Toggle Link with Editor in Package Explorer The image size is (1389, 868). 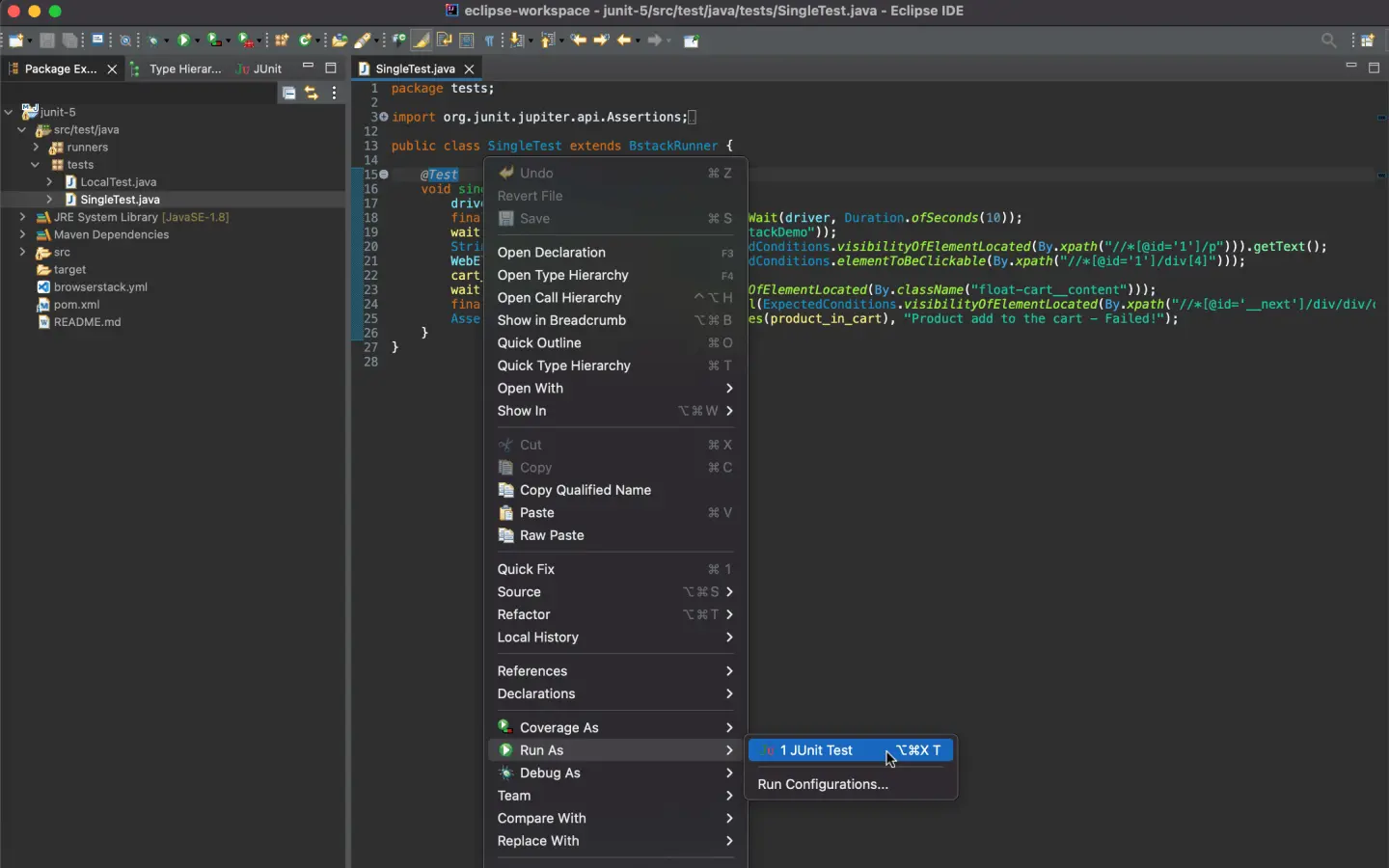(x=312, y=93)
